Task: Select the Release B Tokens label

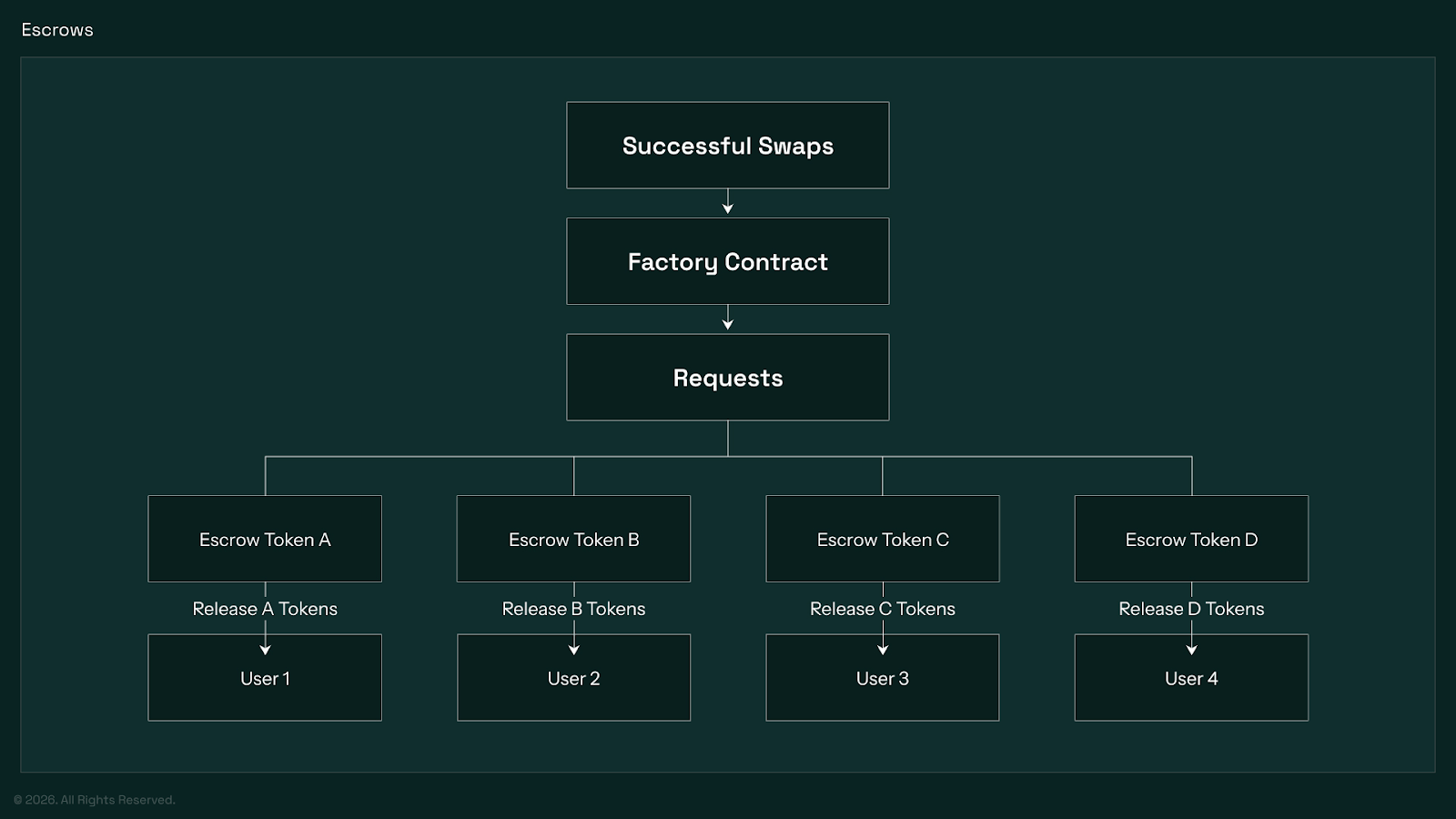Action: [573, 609]
